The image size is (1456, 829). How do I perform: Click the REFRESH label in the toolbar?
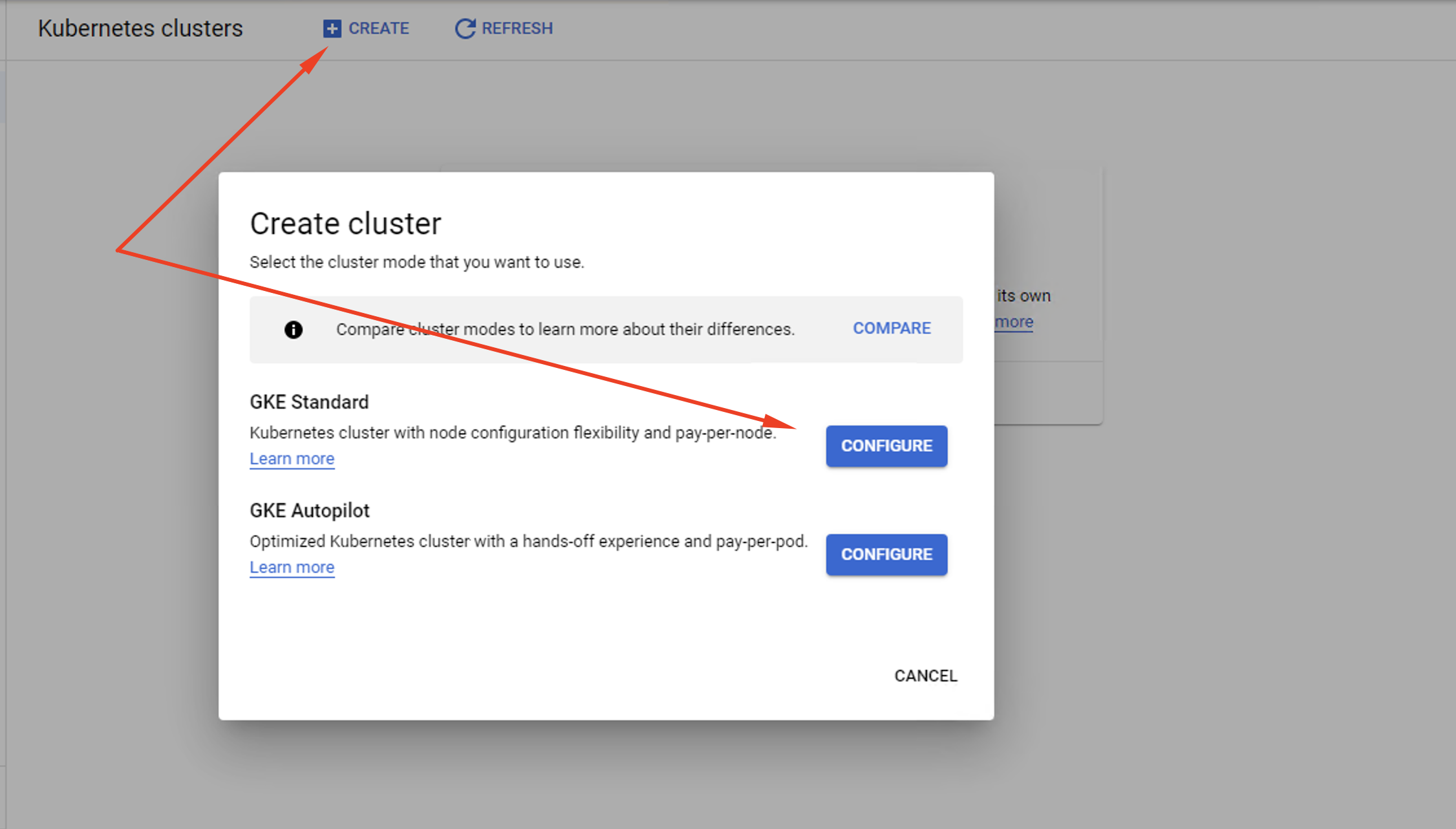point(517,28)
